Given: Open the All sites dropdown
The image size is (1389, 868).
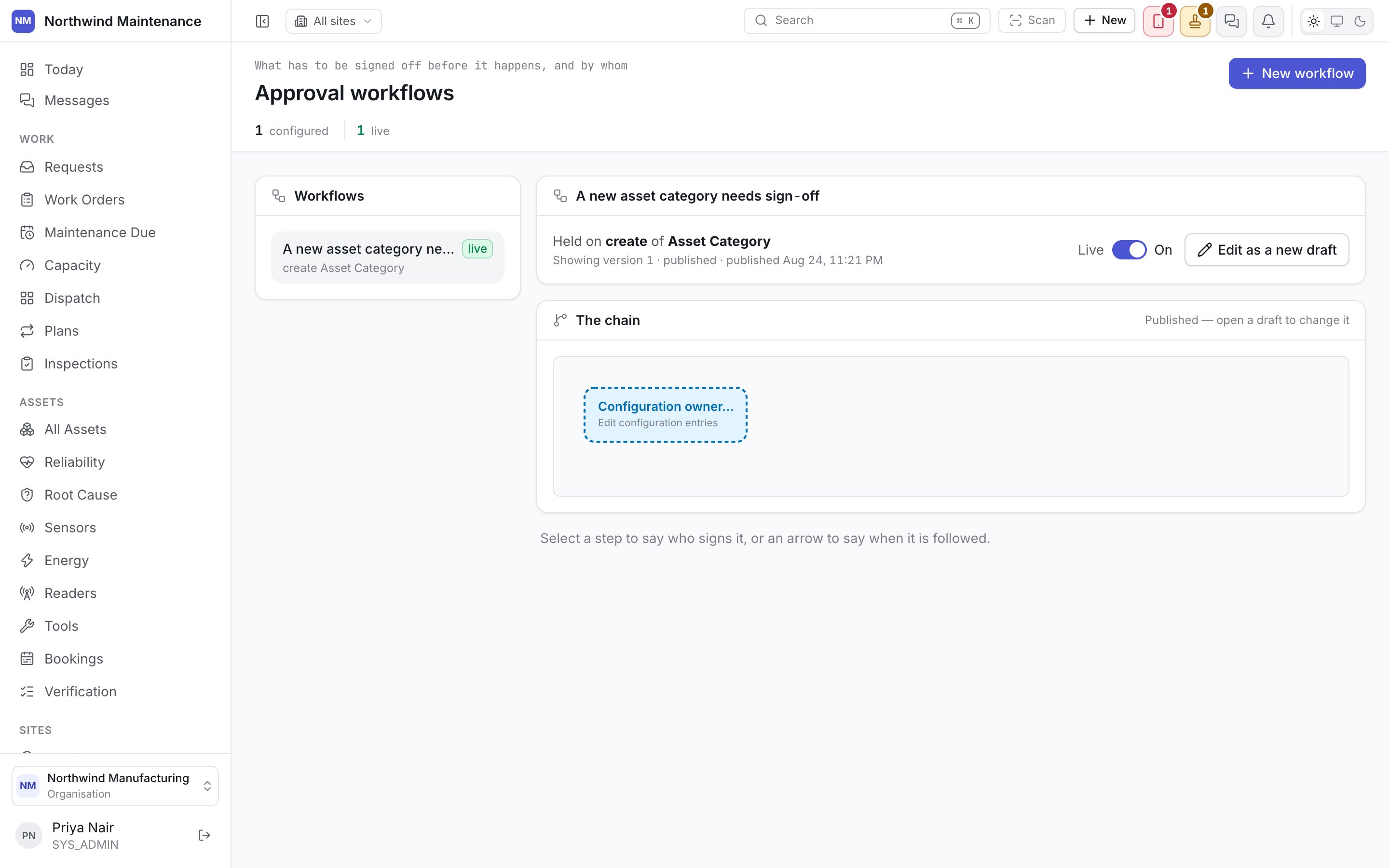Looking at the screenshot, I should tap(333, 21).
